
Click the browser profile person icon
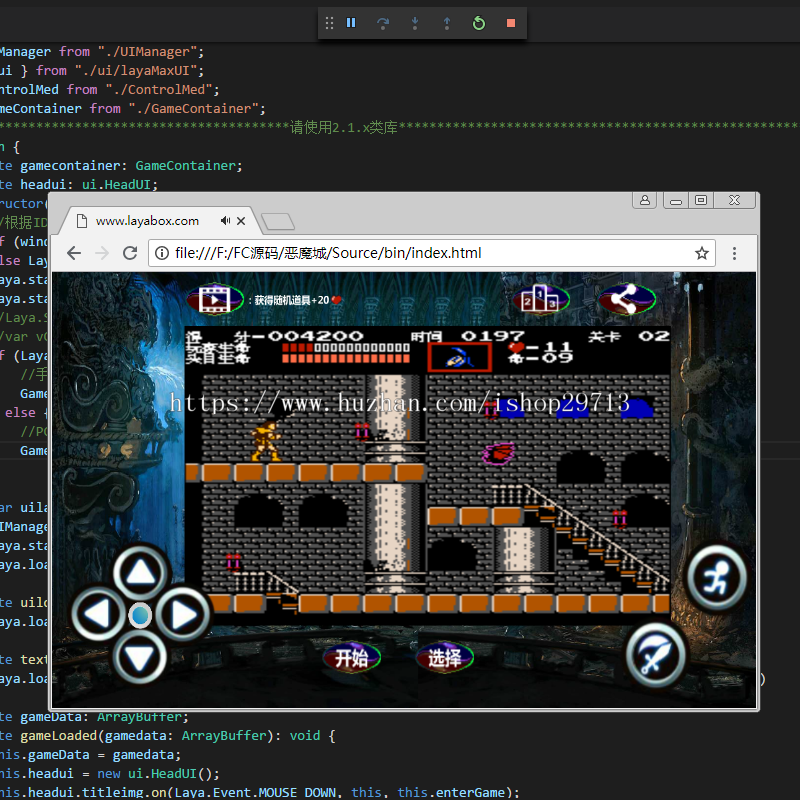tap(645, 200)
